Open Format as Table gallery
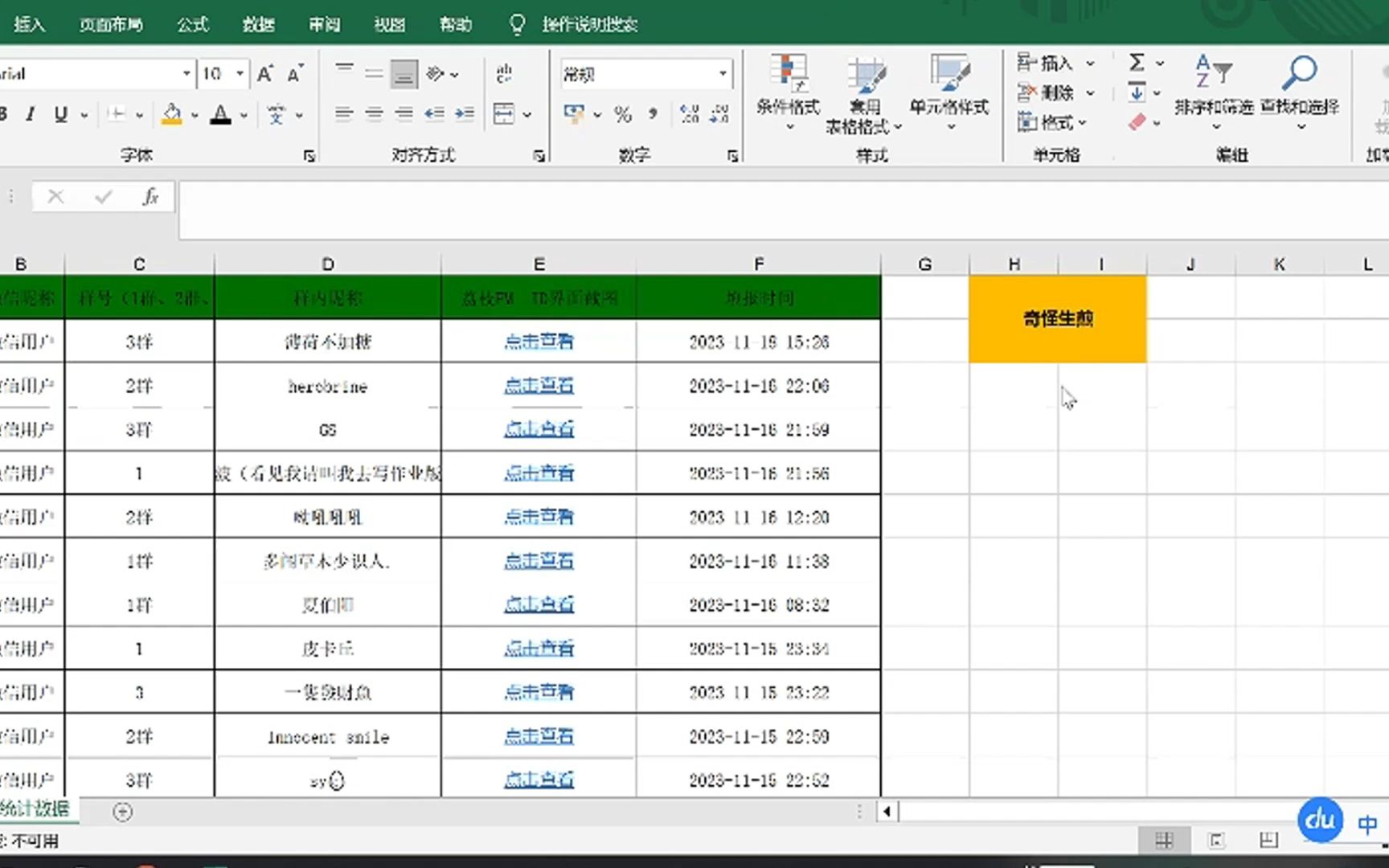The image size is (1389, 868). [865, 93]
